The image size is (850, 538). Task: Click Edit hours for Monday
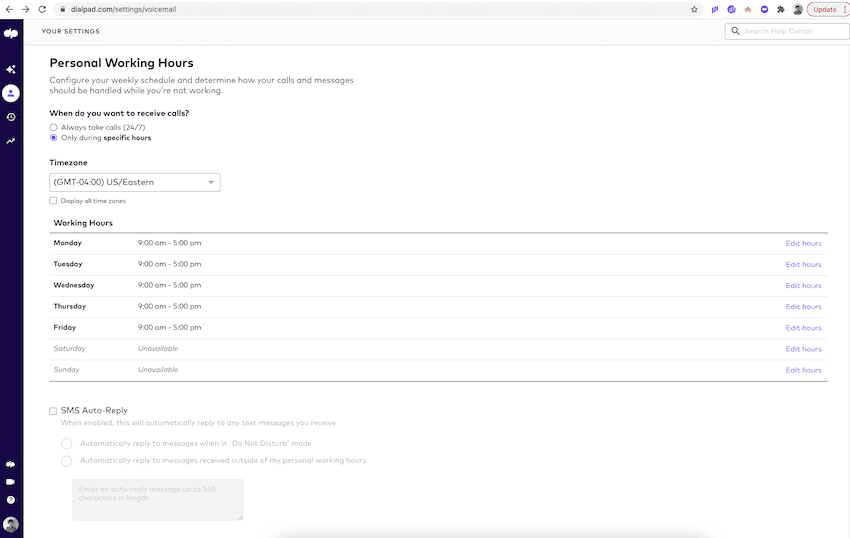(x=803, y=243)
